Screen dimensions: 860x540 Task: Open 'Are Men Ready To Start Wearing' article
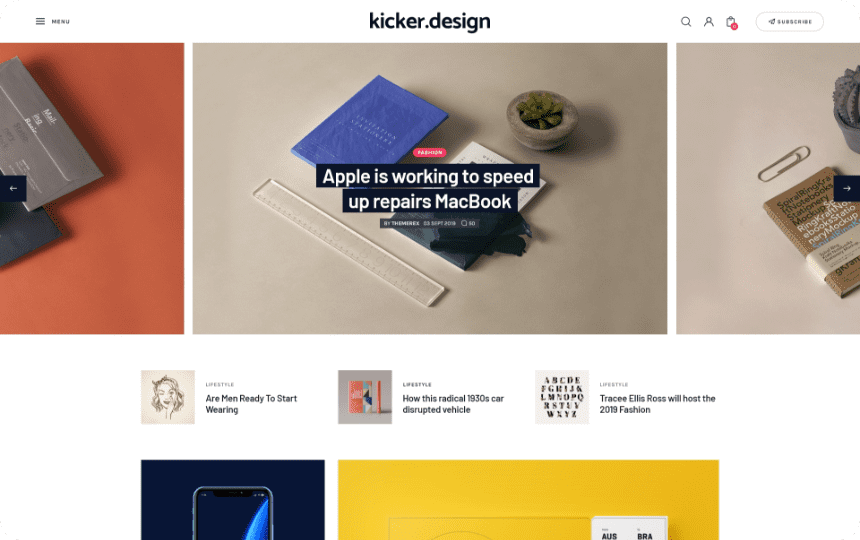(x=251, y=404)
